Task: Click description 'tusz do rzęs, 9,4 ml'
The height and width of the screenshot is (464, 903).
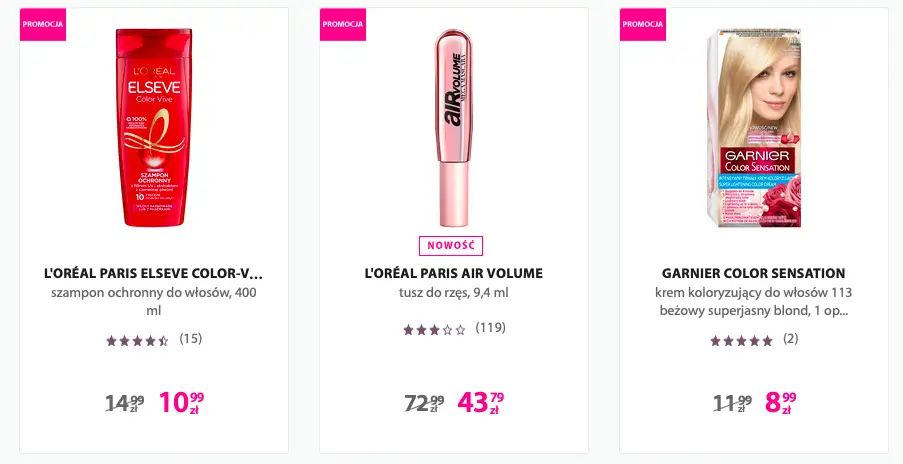Action: click(453, 293)
